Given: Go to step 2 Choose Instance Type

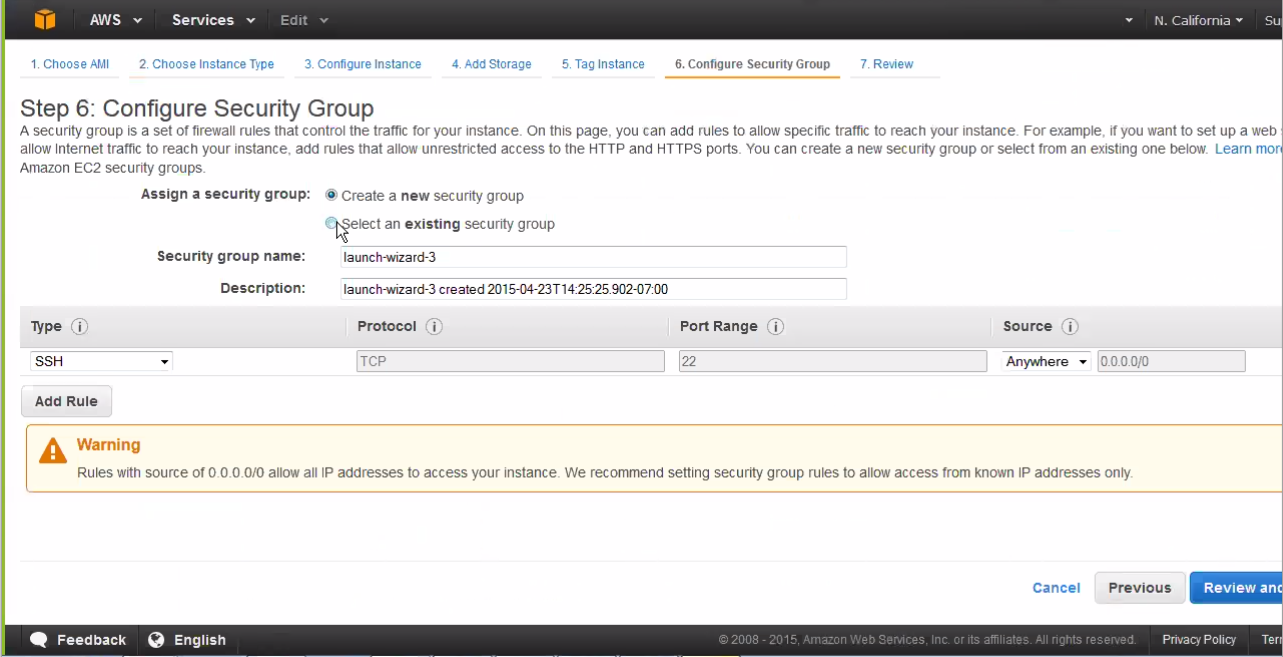Looking at the screenshot, I should click(206, 64).
